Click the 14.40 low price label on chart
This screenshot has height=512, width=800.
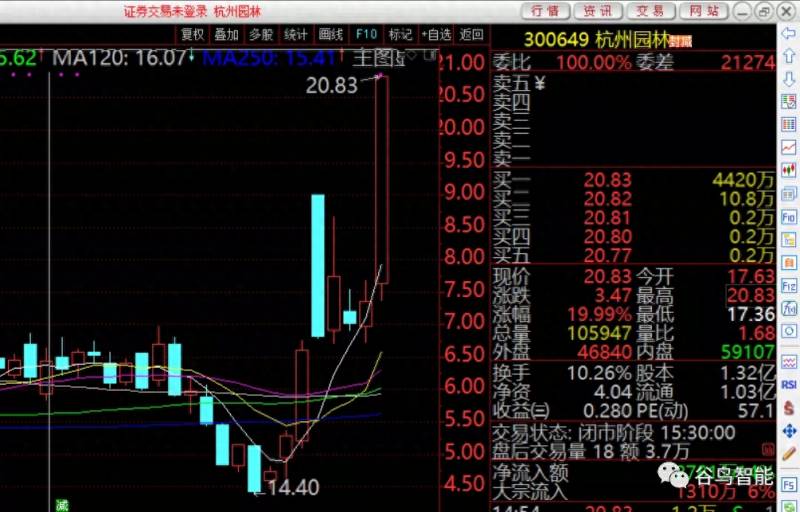click(x=293, y=488)
